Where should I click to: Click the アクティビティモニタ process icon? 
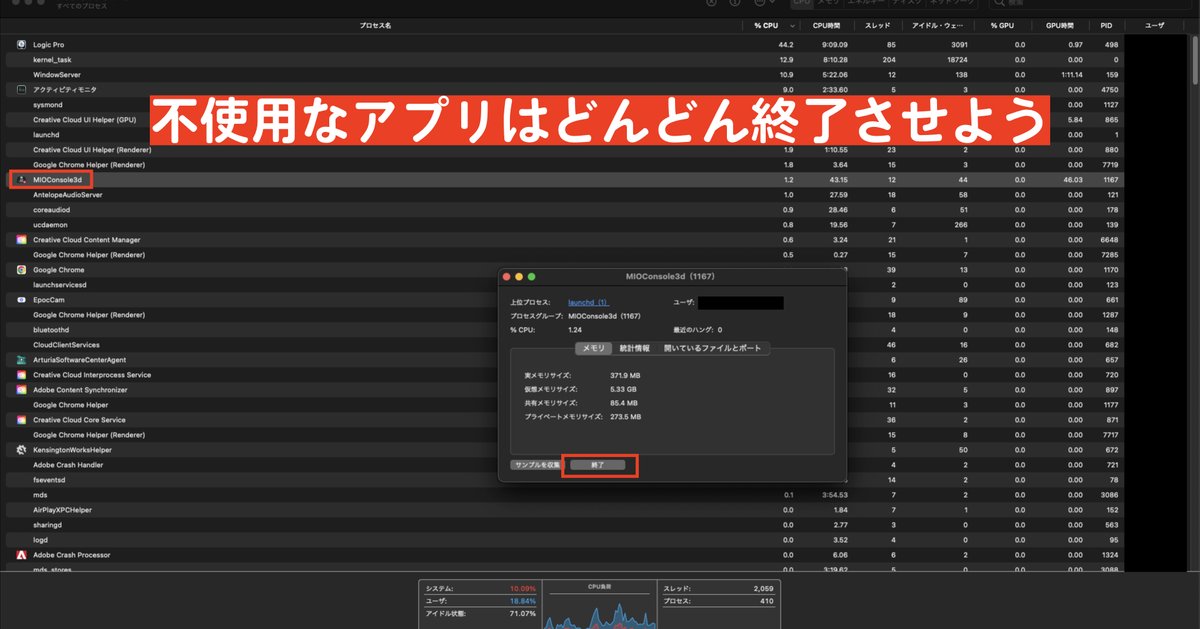click(21, 90)
